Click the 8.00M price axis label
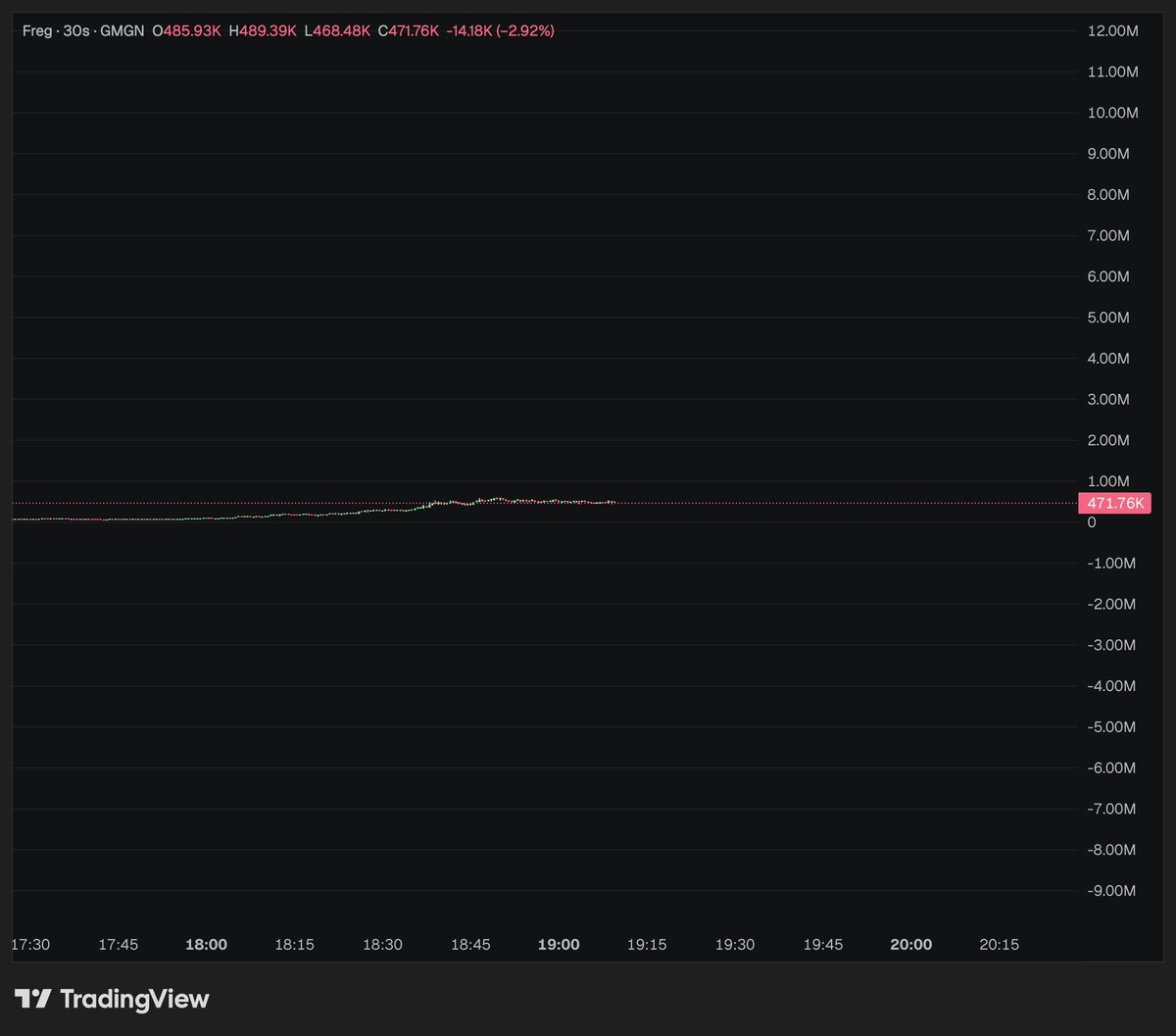 (x=1109, y=195)
